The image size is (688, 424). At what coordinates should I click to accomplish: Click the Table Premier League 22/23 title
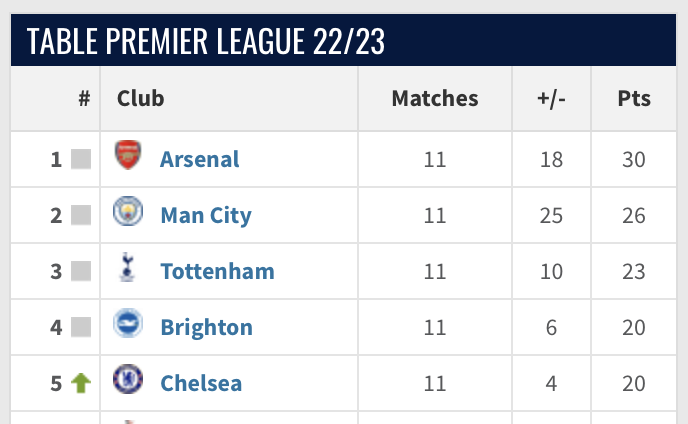pyautogui.click(x=206, y=42)
